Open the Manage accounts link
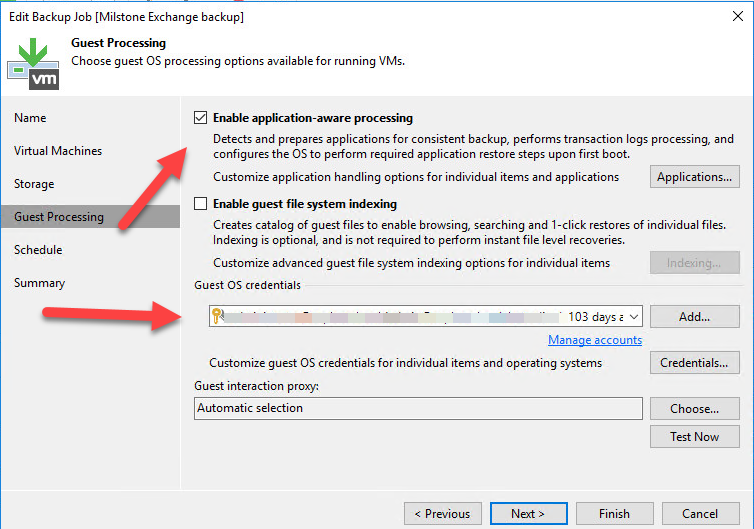Screen dimensions: 754x529 [x=595, y=340]
